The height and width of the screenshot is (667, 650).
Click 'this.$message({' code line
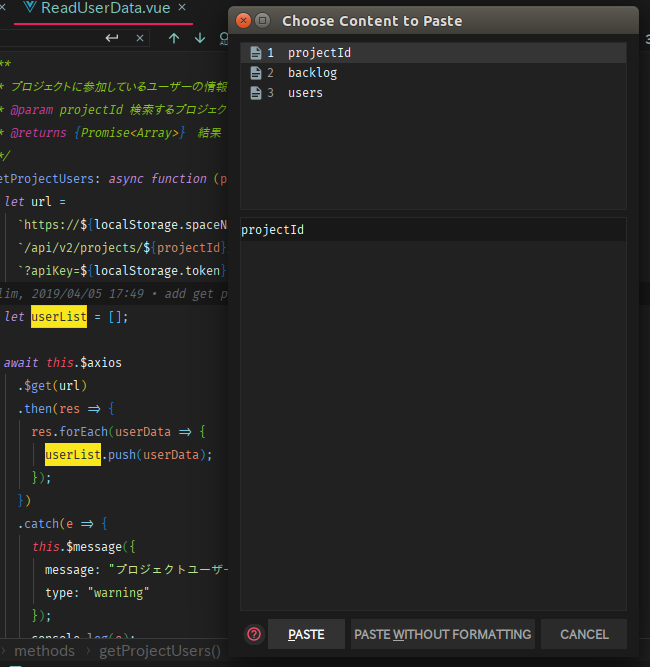[84, 546]
